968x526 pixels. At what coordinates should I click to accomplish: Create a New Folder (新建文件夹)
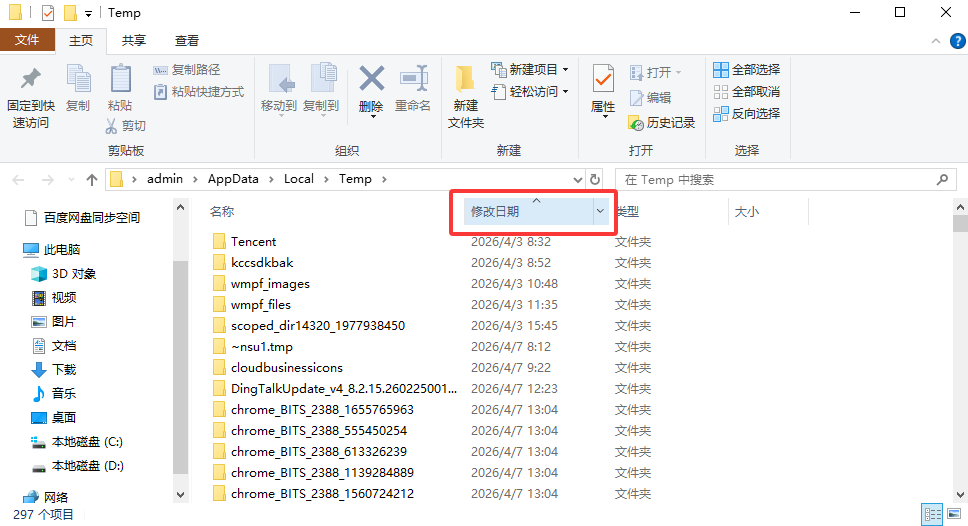click(x=465, y=96)
